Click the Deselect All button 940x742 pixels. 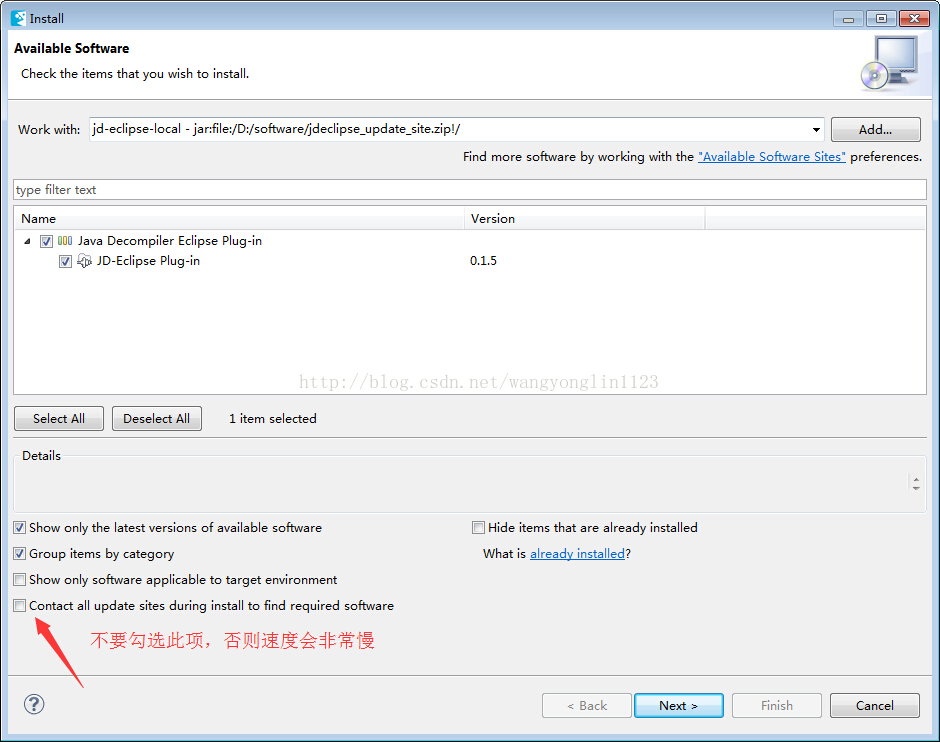[x=156, y=418]
